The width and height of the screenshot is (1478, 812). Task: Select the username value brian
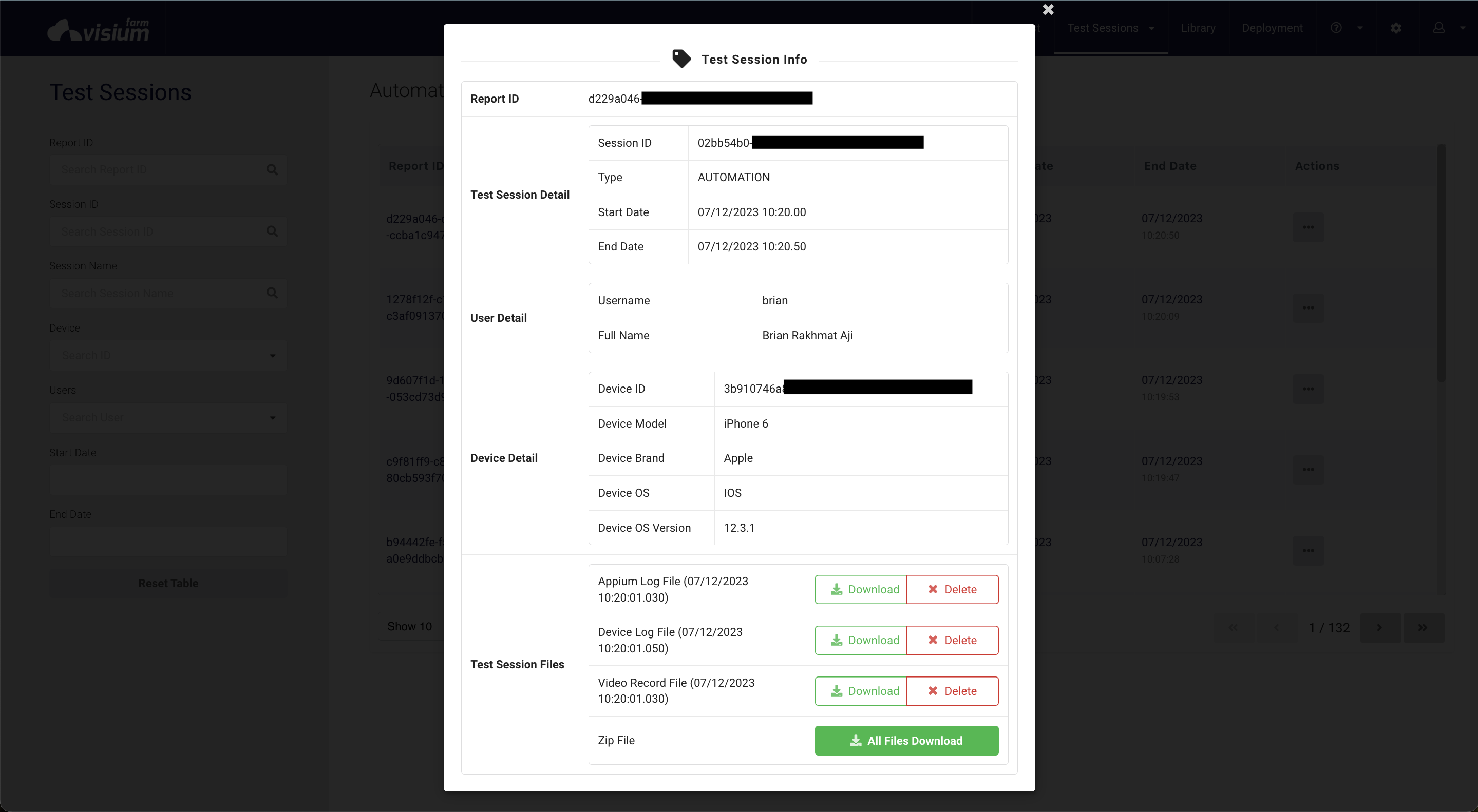pyautogui.click(x=774, y=300)
